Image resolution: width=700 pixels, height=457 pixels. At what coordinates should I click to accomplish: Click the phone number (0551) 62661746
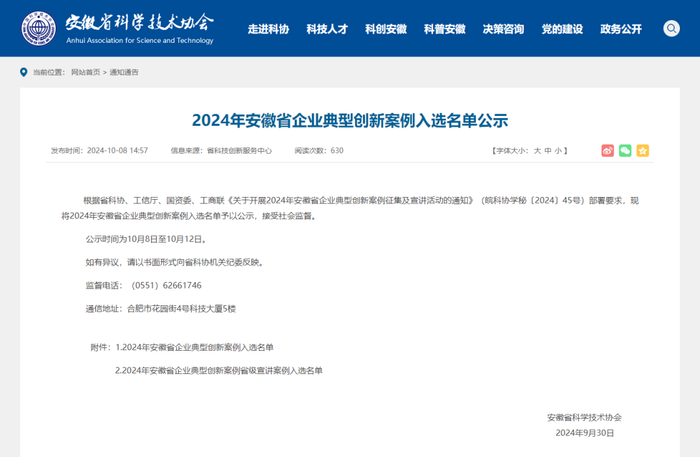tap(167, 285)
